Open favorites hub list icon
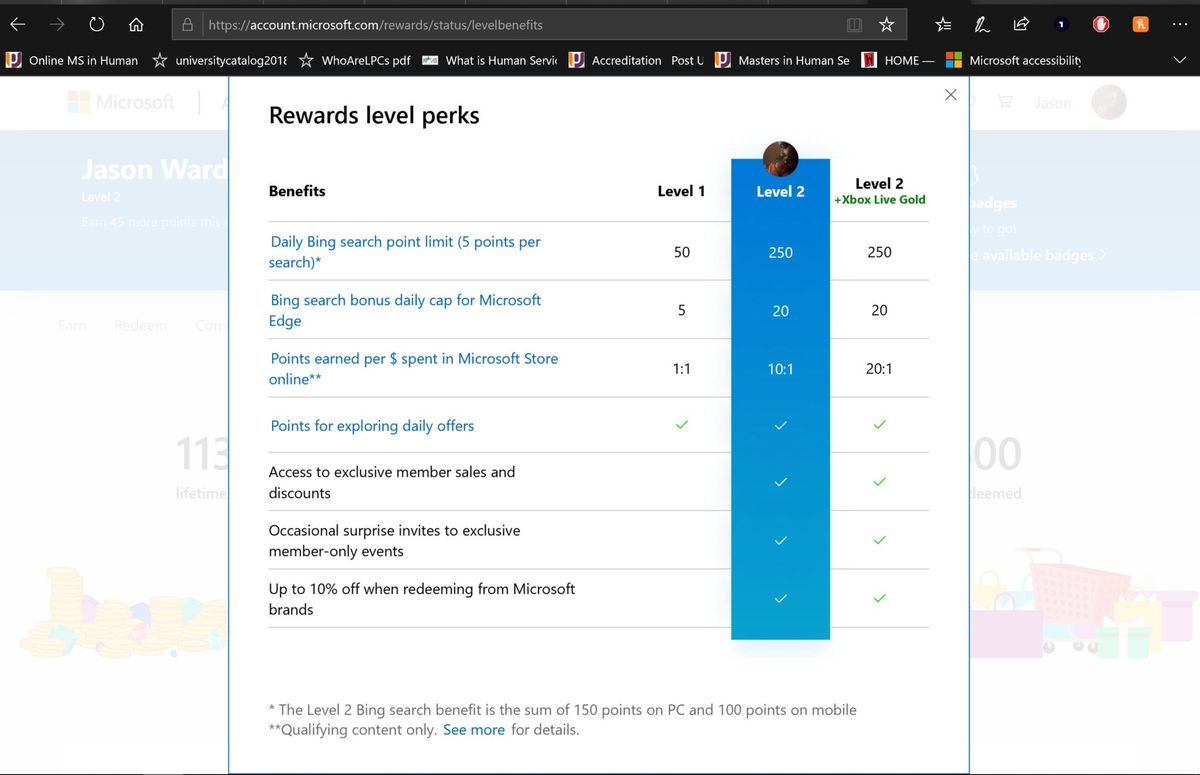The height and width of the screenshot is (775, 1200). coord(944,24)
